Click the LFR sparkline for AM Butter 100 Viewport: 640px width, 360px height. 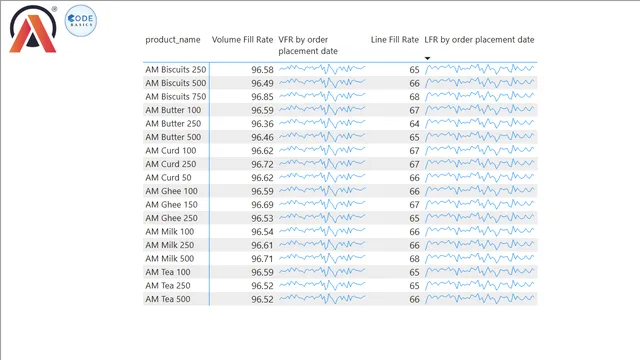click(480, 109)
